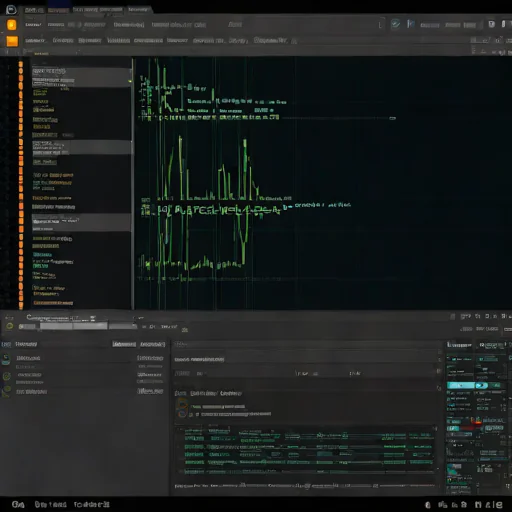
Task: Toggle the green check icon on the third list row
Action: tap(6, 391)
